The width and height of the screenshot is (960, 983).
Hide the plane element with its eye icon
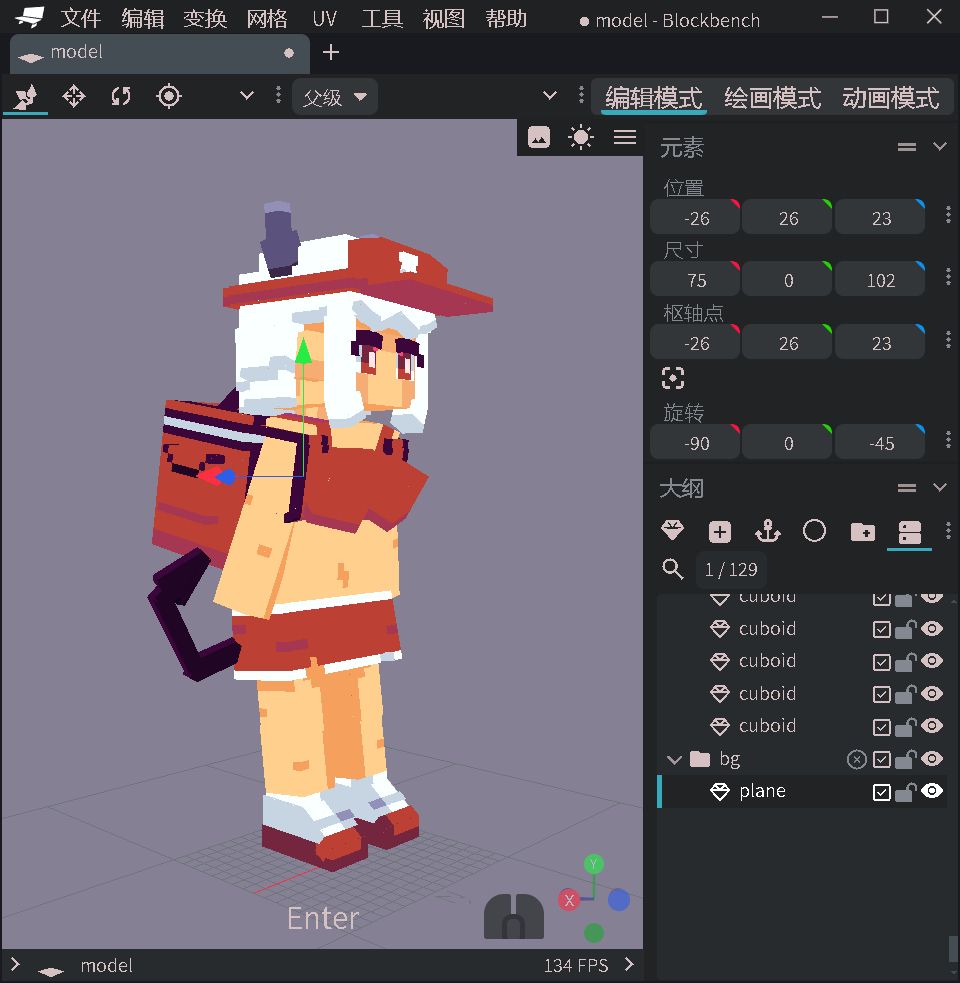click(x=932, y=791)
